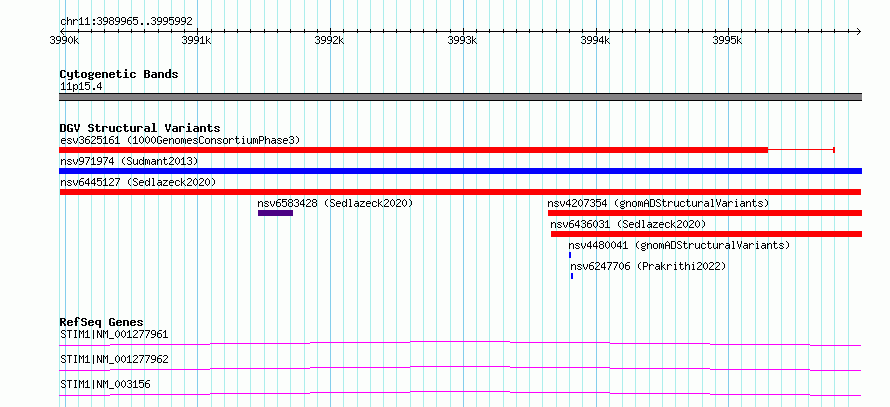This screenshot has height=407, width=890.
Task: Click the nsv6445127 (Sedlazeck2020) label
Action: [x=138, y=182]
